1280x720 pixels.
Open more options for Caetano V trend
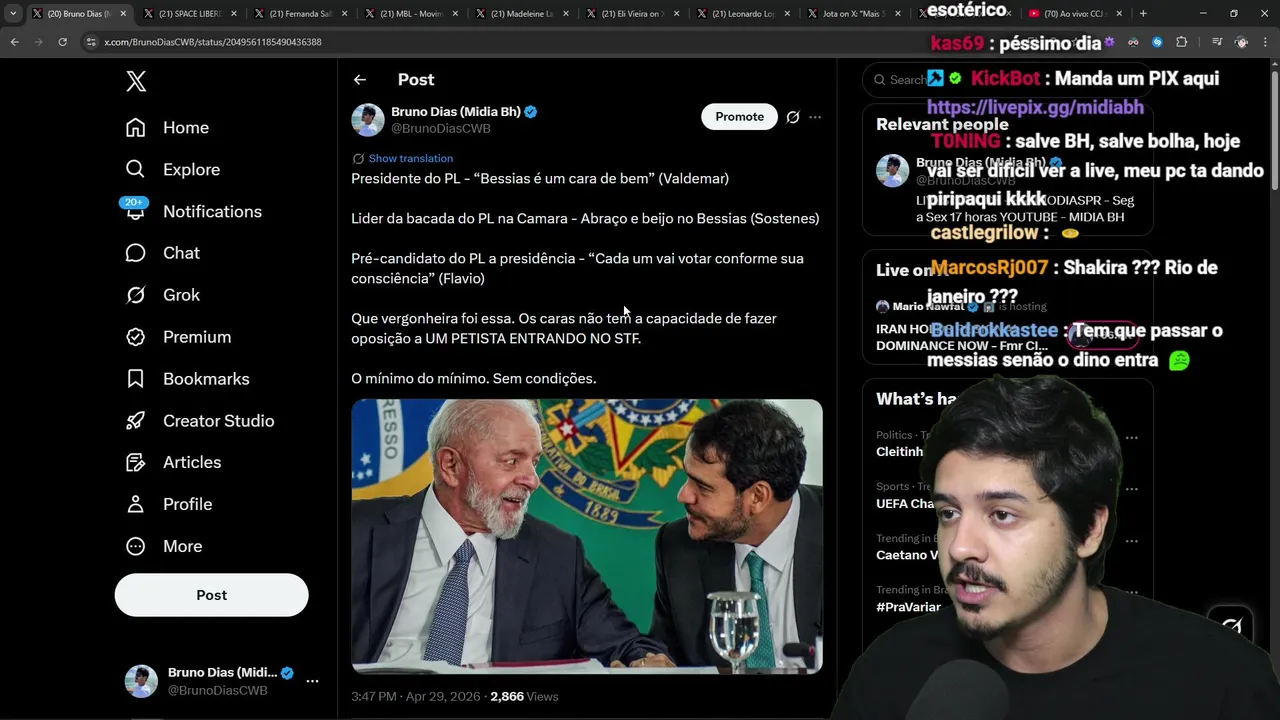click(1132, 541)
